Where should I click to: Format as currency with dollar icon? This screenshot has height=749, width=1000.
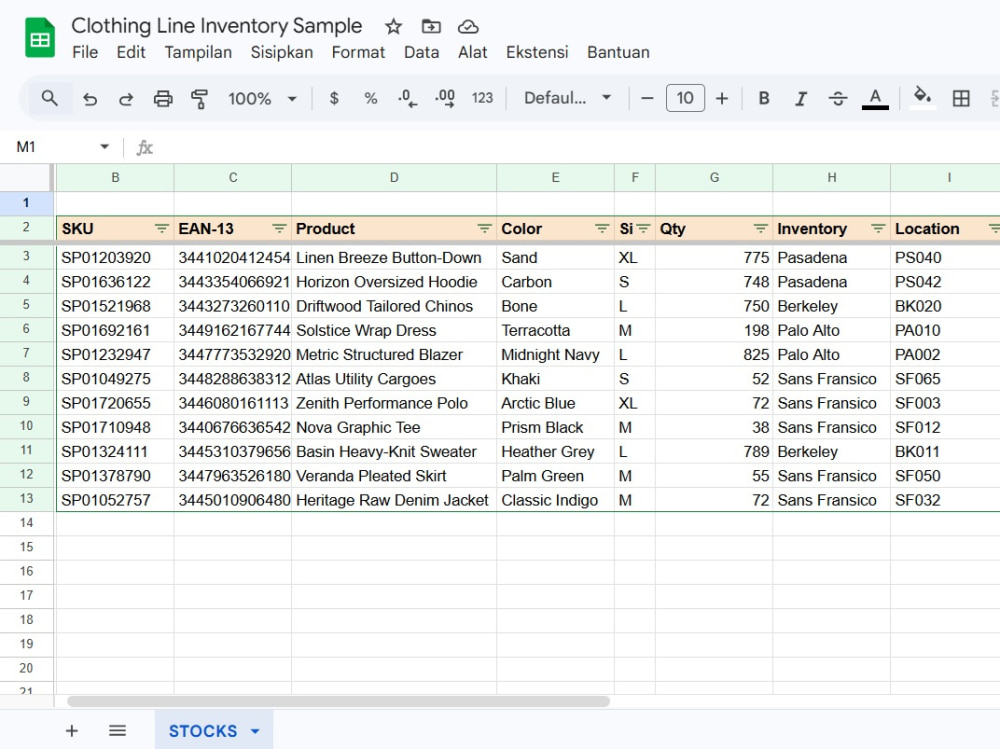point(334,98)
